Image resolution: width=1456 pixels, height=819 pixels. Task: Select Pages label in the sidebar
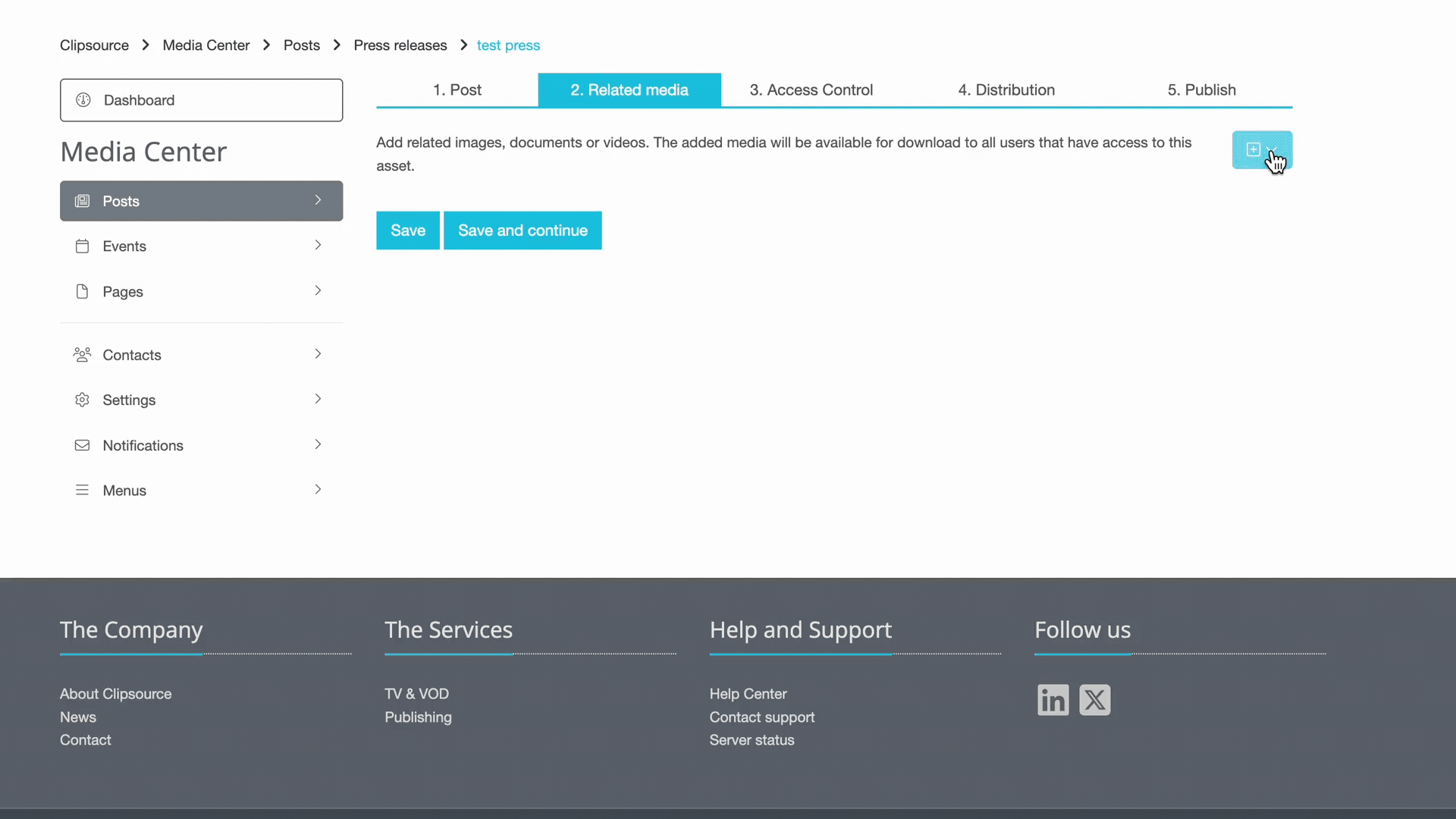pyautogui.click(x=123, y=292)
